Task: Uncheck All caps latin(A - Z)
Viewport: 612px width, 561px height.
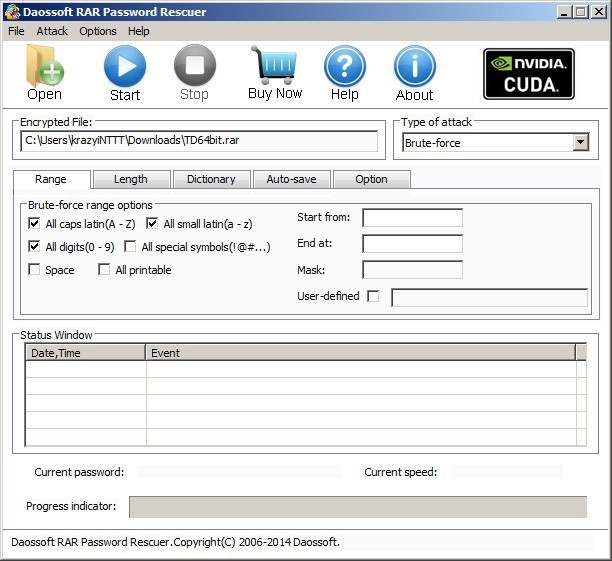Action: pyautogui.click(x=35, y=224)
